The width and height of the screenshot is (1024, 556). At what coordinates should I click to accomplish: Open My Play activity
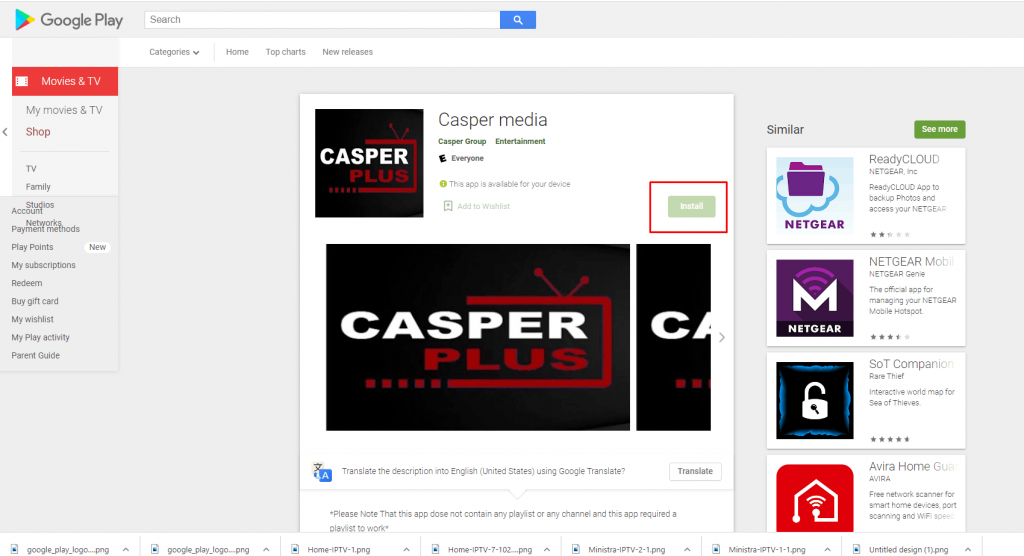(40, 337)
